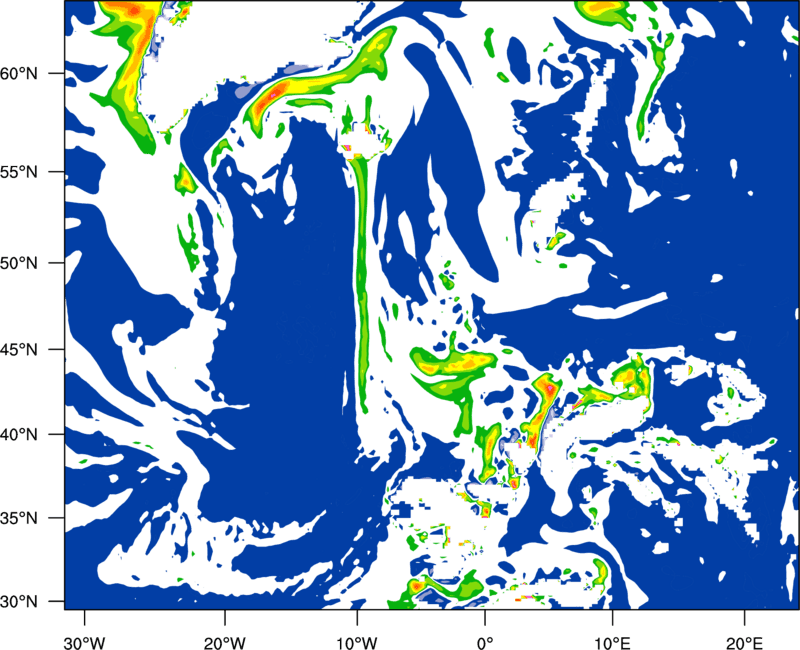Click the 60°N latitude label

pyautogui.click(x=19, y=73)
